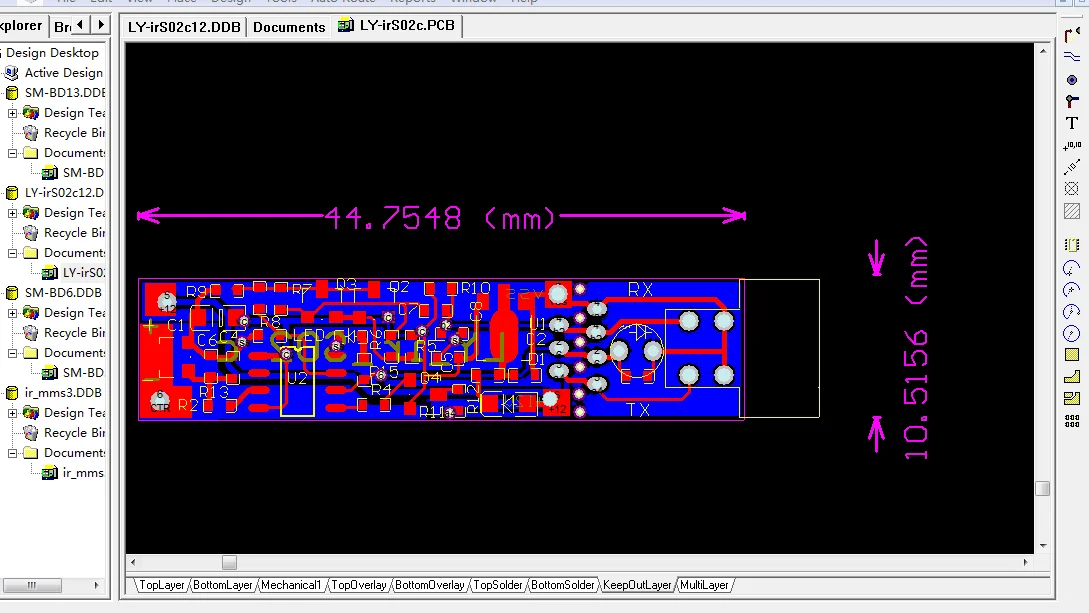Open the LY-irS02c12.DDB document tab
Viewport: 1089px width, 613px height.
click(184, 27)
